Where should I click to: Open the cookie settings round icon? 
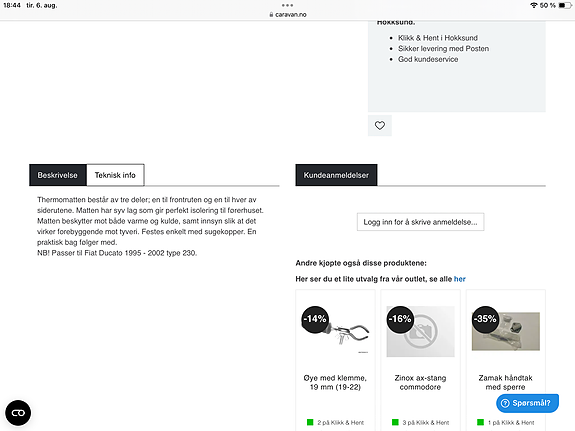(x=18, y=413)
